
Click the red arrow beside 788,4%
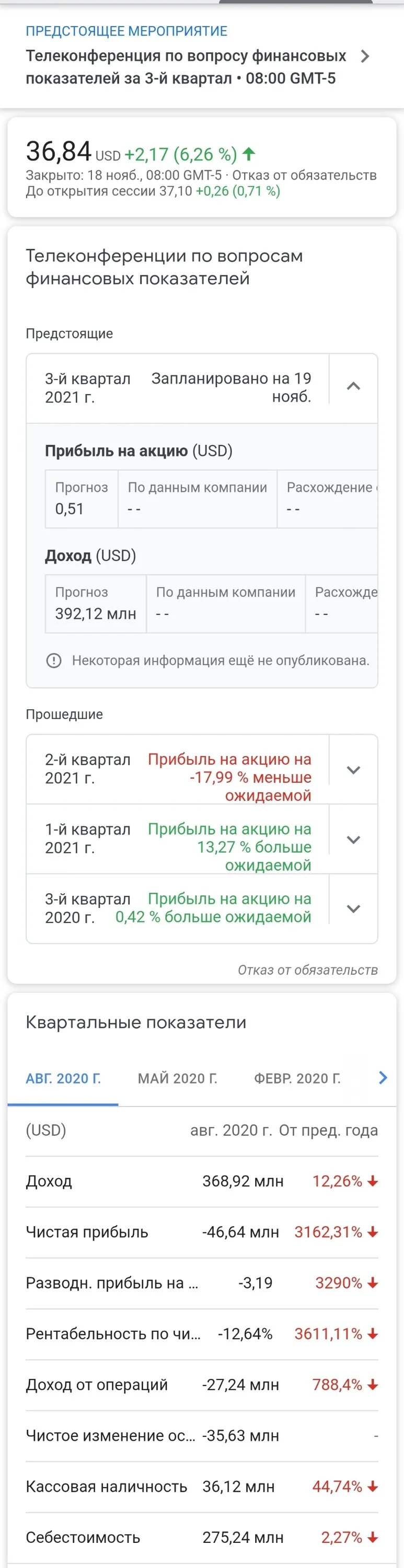tap(373, 1385)
